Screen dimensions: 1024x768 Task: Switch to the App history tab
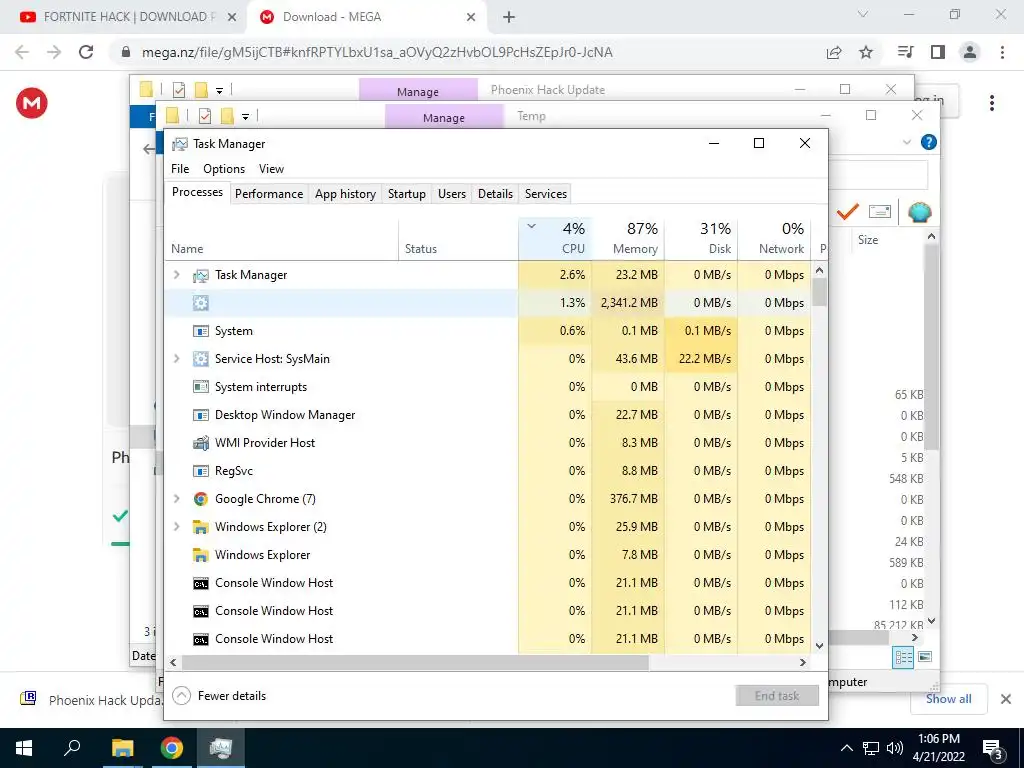click(x=345, y=194)
